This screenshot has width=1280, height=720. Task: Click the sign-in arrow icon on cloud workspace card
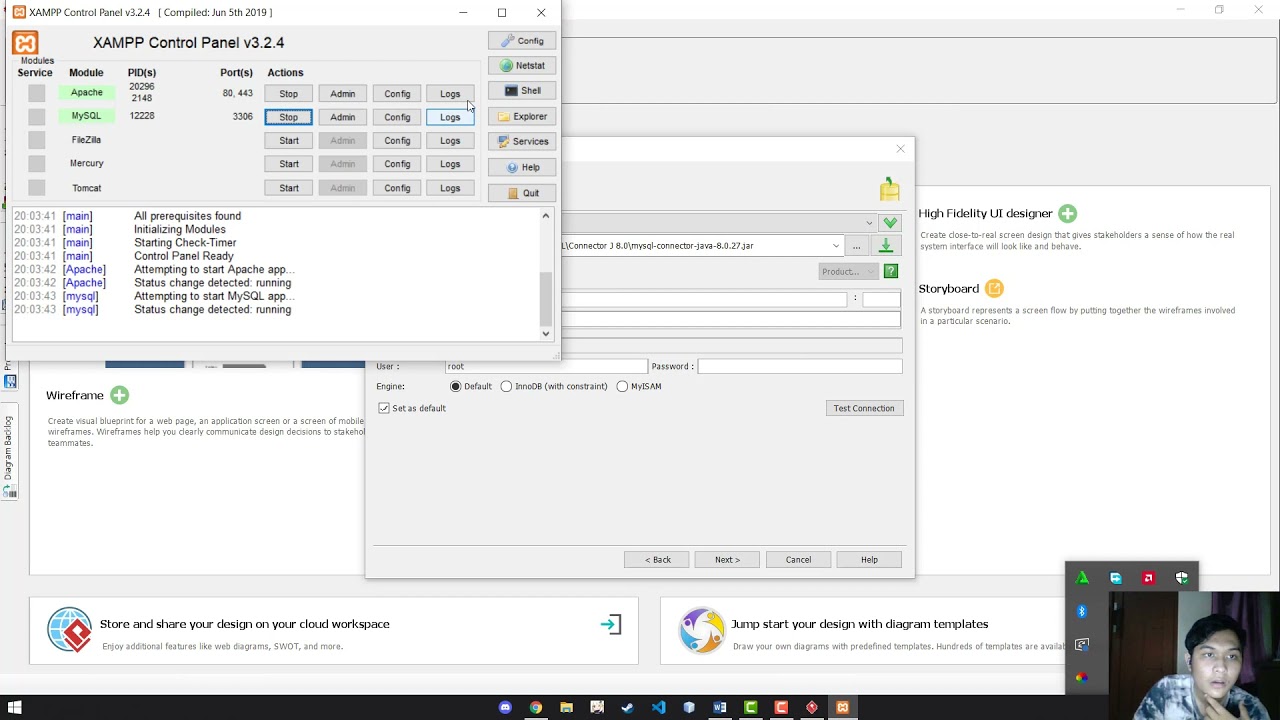tap(611, 625)
